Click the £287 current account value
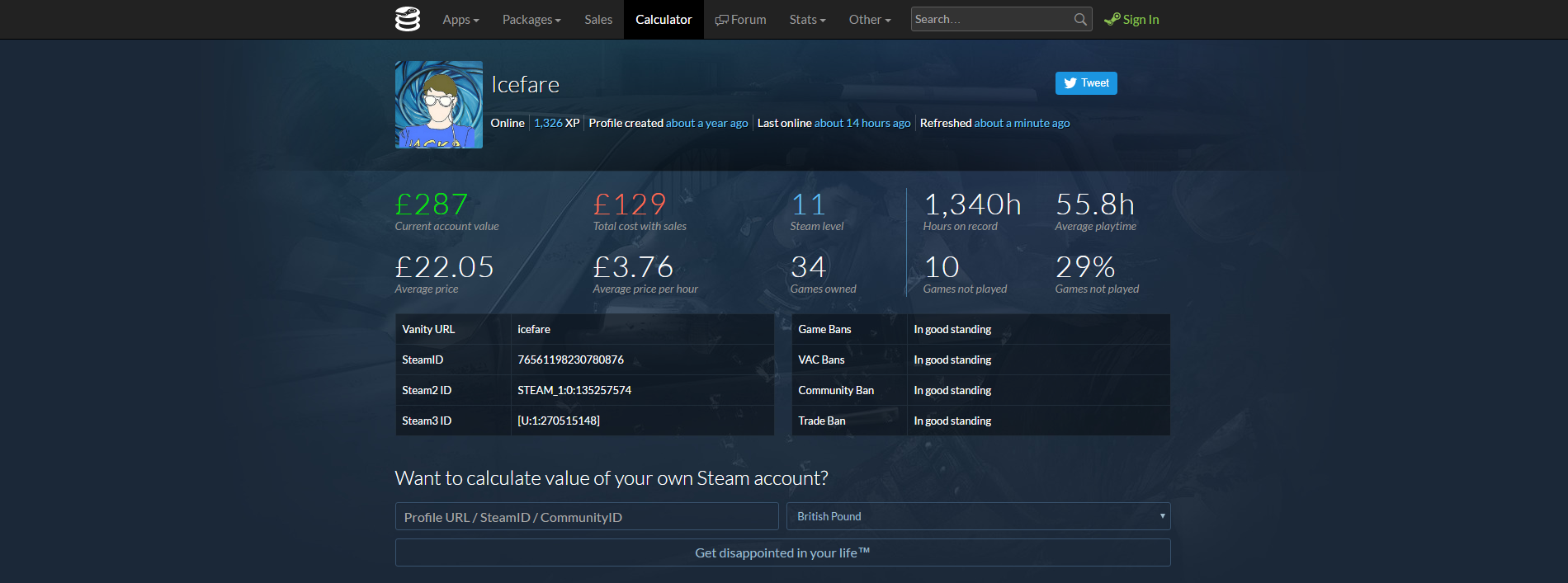 (x=432, y=204)
